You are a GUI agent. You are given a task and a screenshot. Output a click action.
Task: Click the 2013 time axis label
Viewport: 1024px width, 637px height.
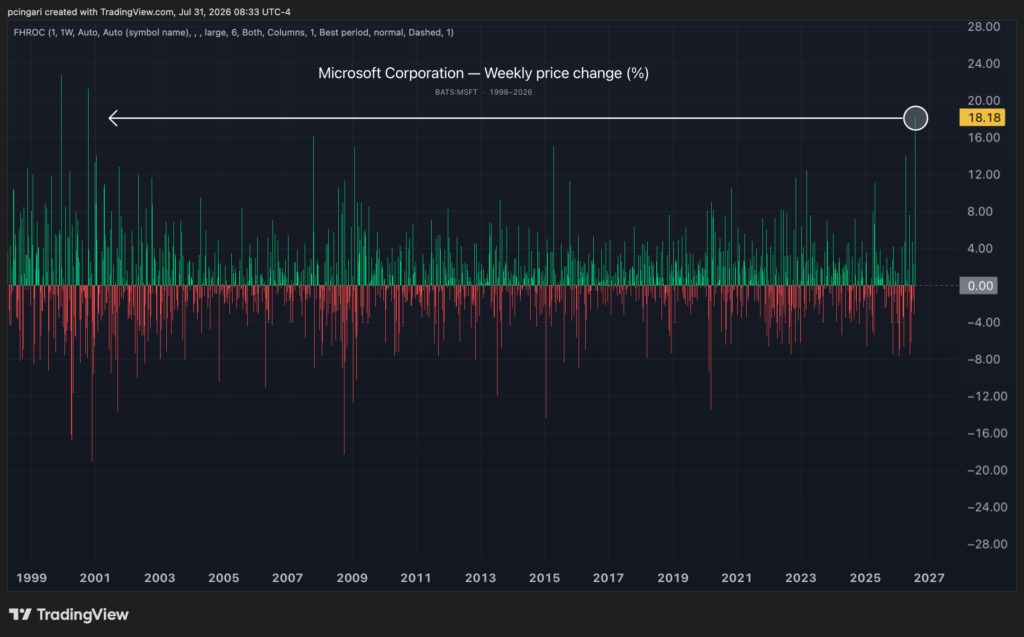tap(480, 578)
